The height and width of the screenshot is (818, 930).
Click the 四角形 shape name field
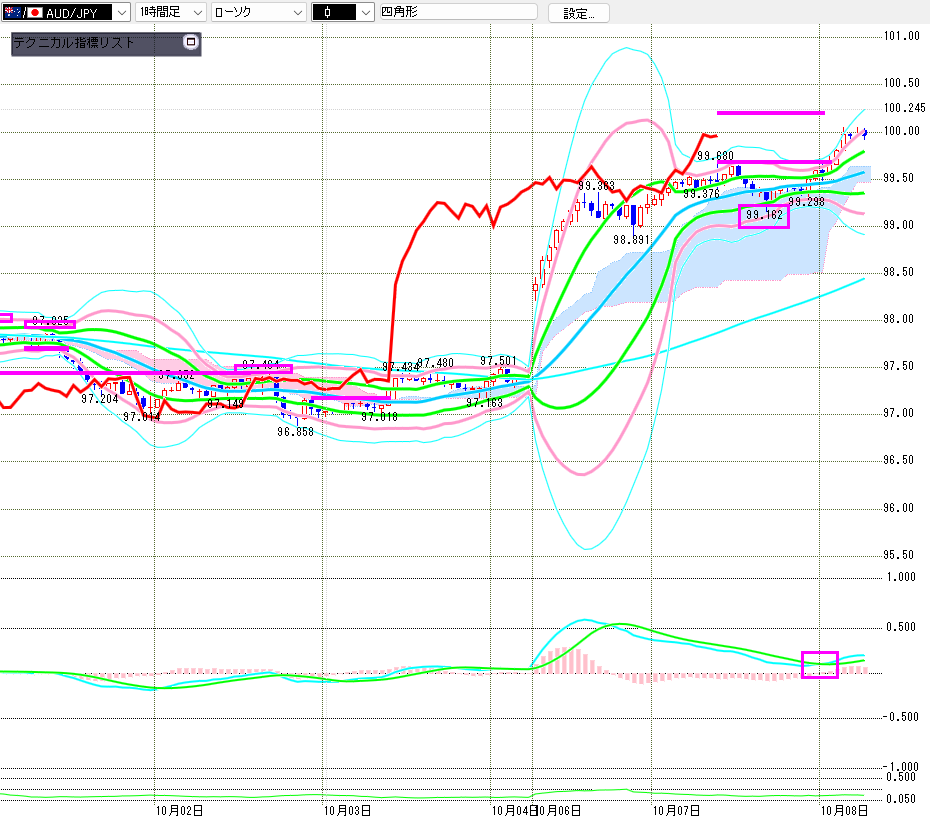coord(460,13)
